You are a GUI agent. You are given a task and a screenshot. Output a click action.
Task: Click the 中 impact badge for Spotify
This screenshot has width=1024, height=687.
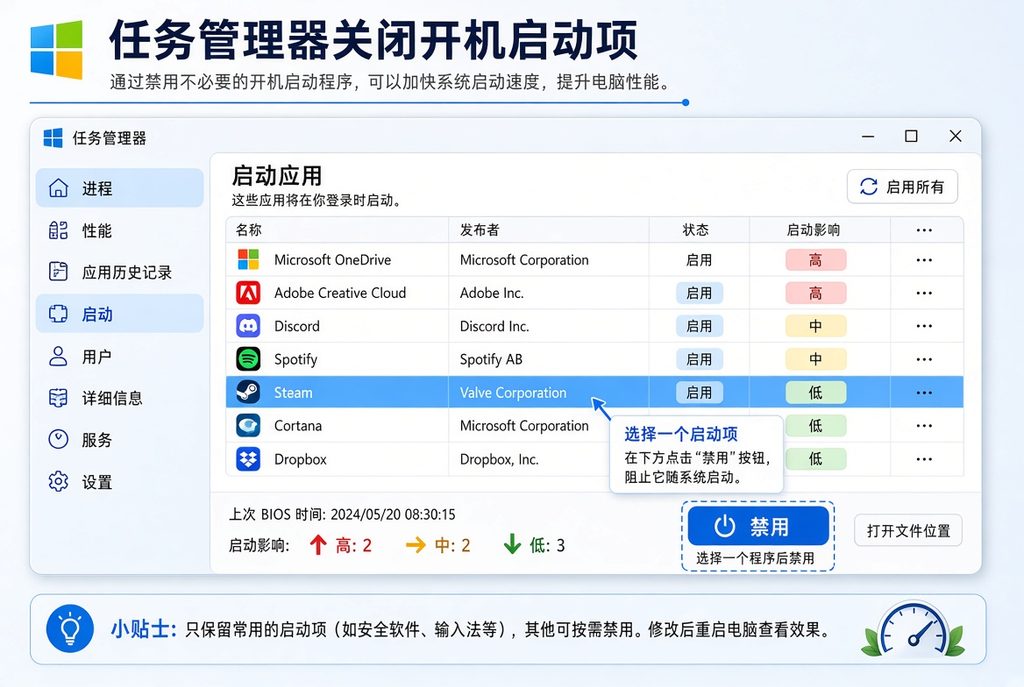[816, 359]
